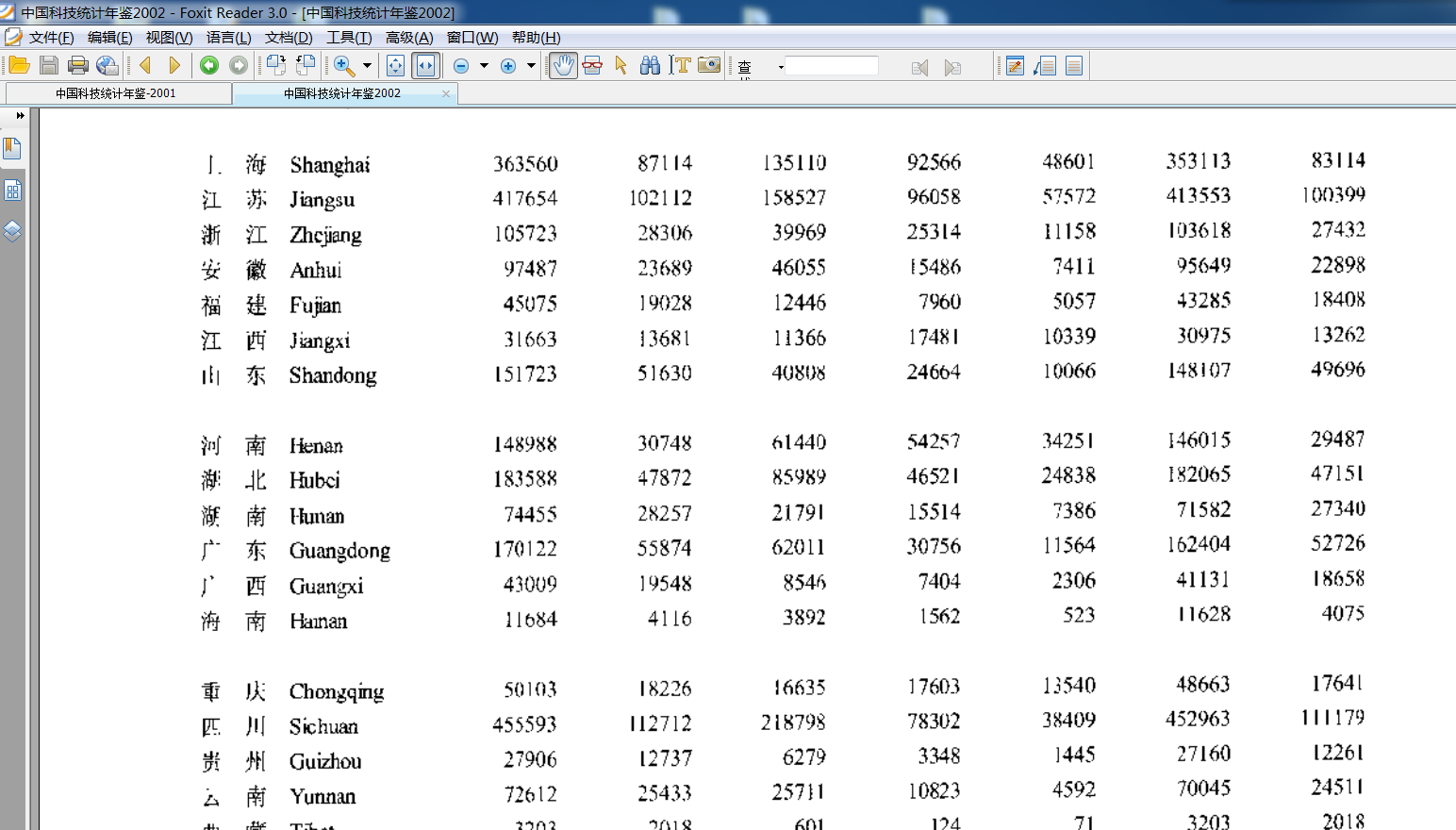Click the find text input box
The height and width of the screenshot is (830, 1456).
tap(832, 65)
